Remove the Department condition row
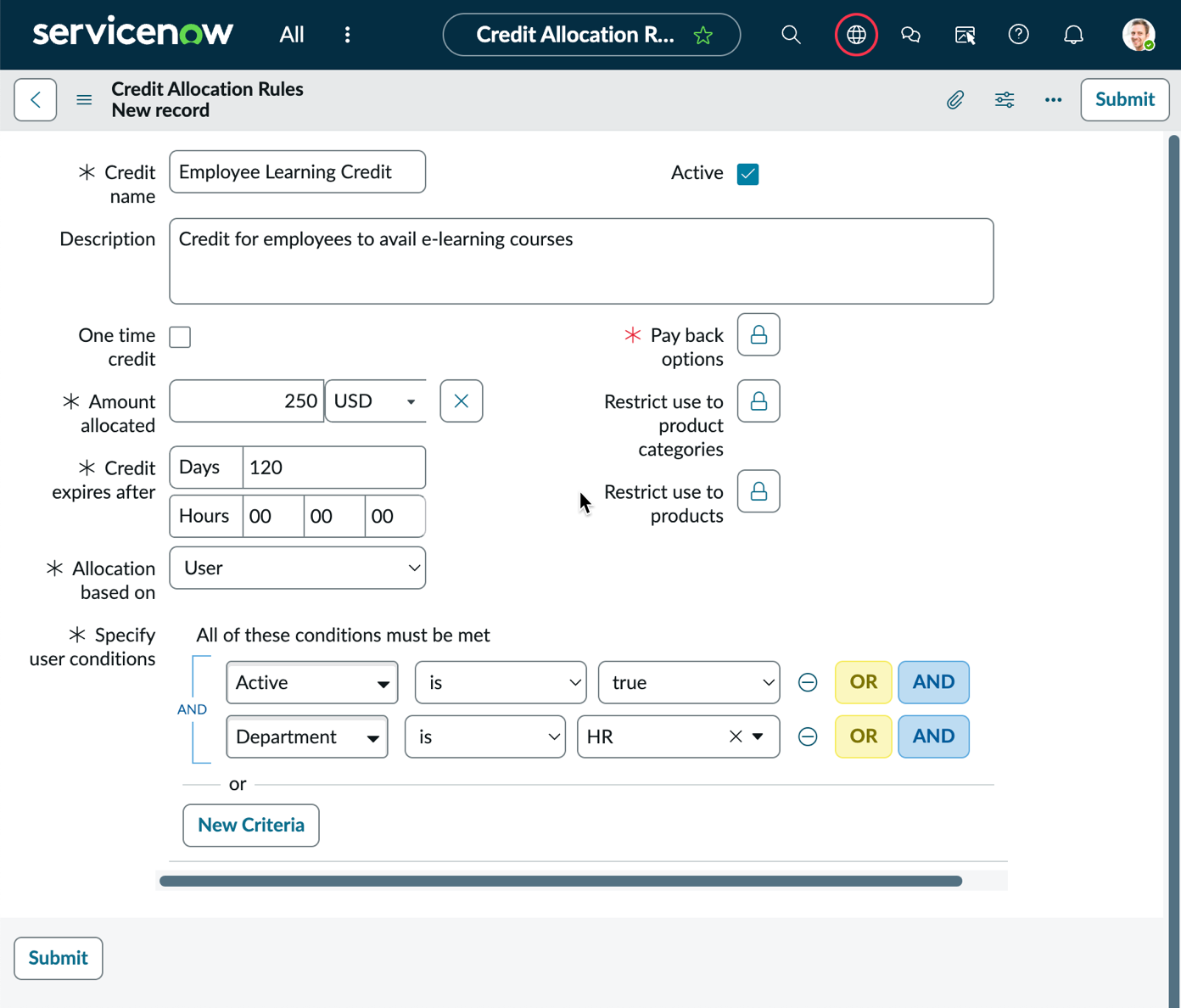The width and height of the screenshot is (1181, 1008). click(x=808, y=736)
